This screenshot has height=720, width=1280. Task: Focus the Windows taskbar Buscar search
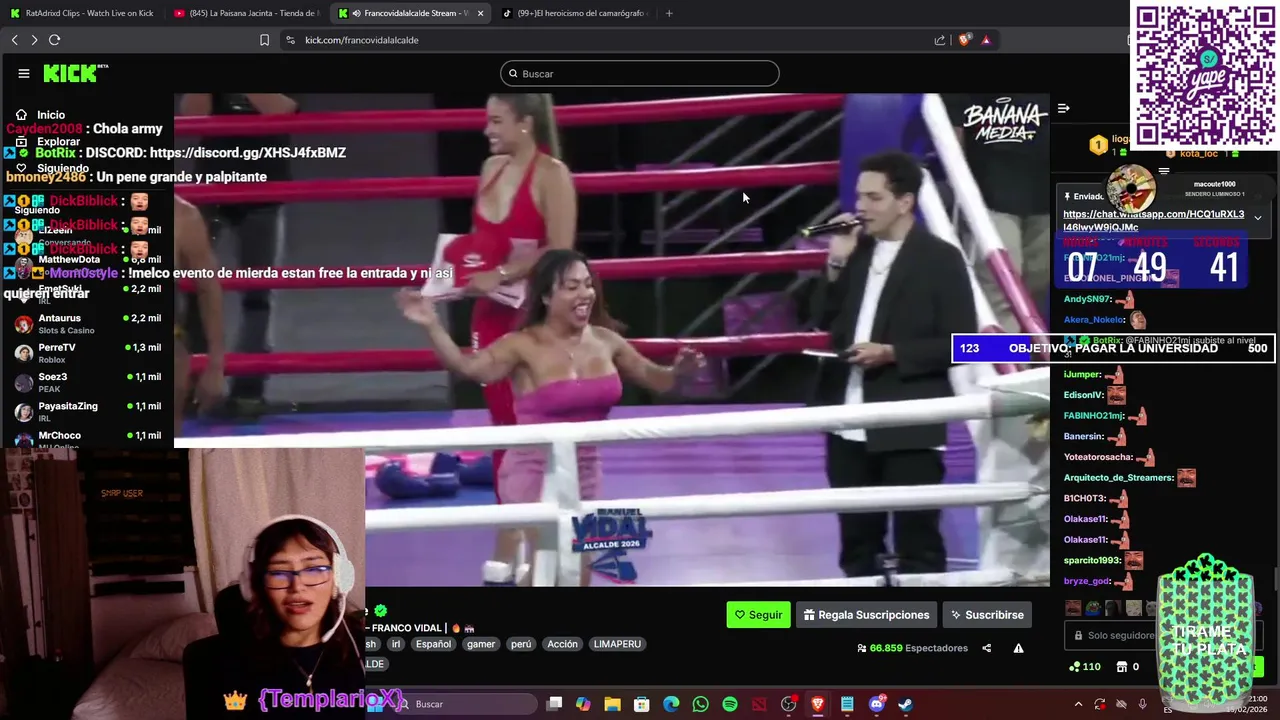click(465, 704)
